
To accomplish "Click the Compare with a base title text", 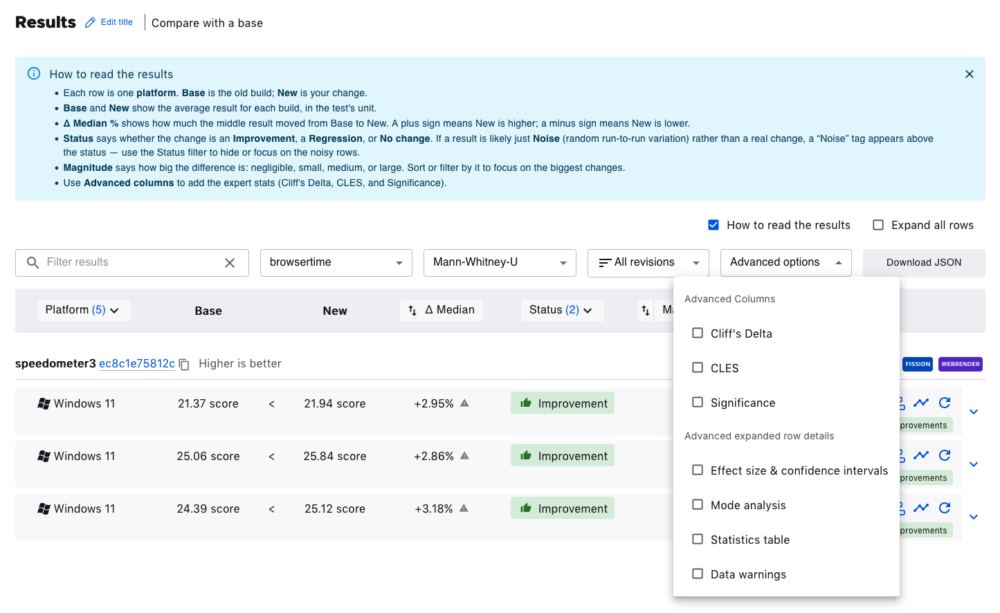I will tap(207, 23).
